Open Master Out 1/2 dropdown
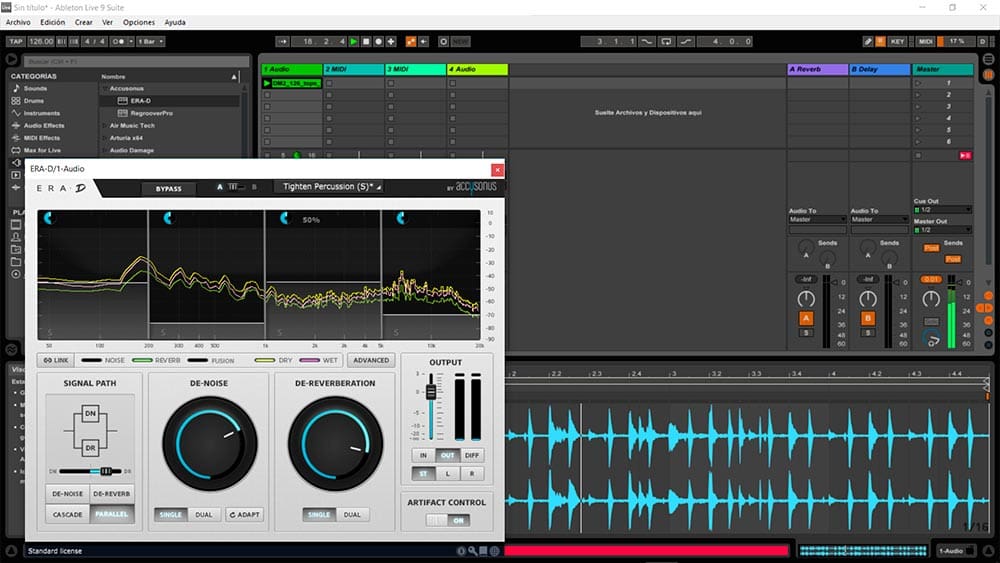Screen dimensions: 1000x563 click(x=943, y=230)
